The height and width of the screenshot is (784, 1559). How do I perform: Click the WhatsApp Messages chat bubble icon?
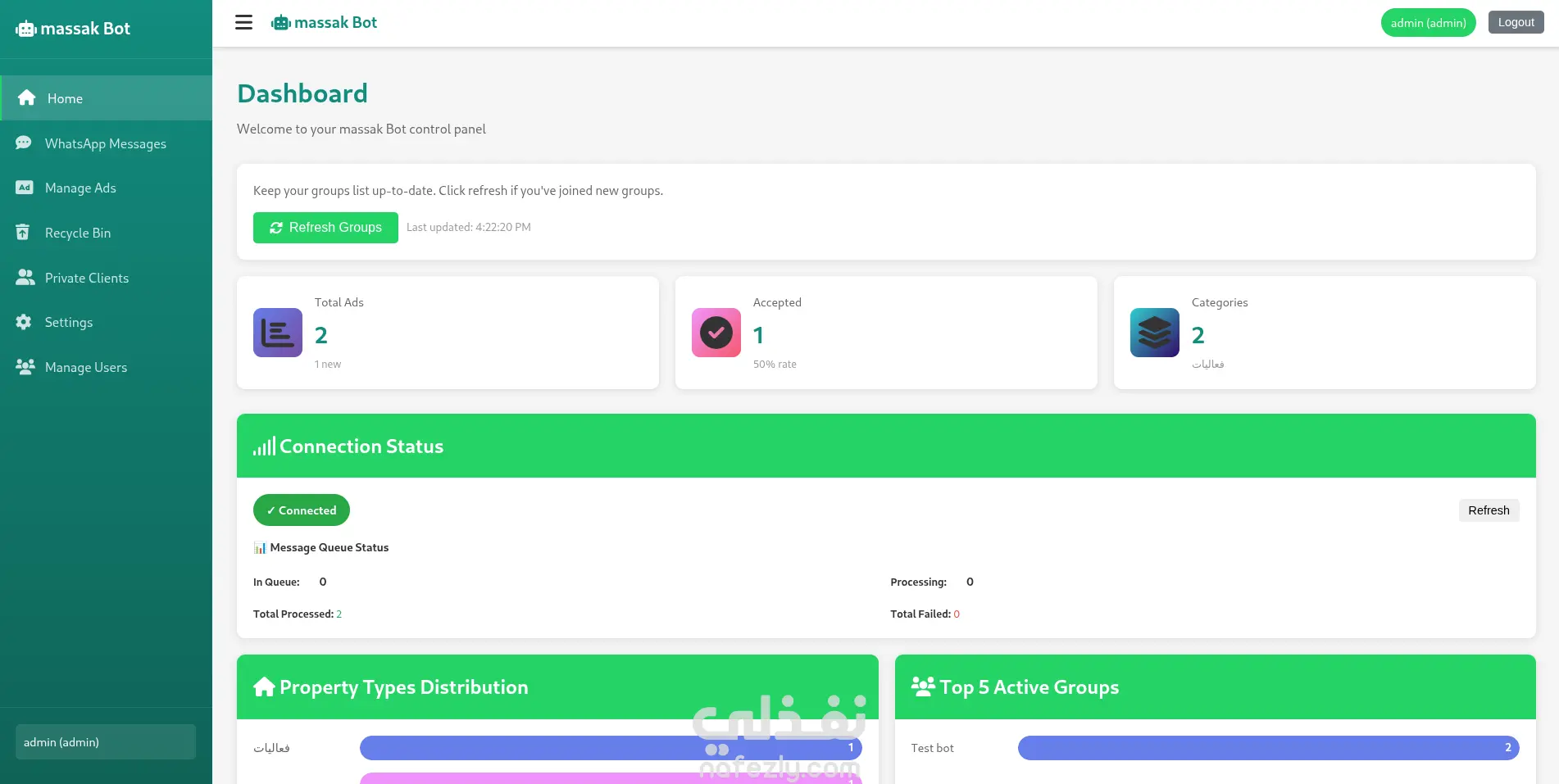[24, 143]
